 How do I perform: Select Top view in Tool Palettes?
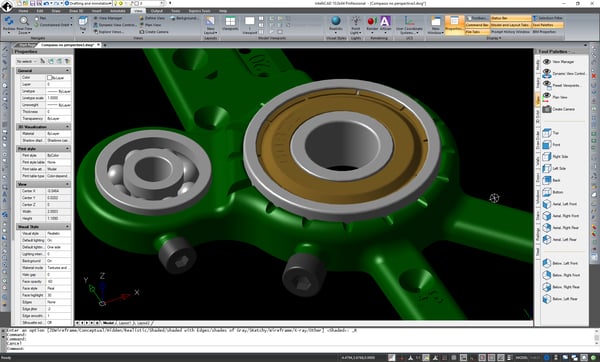[x=551, y=133]
